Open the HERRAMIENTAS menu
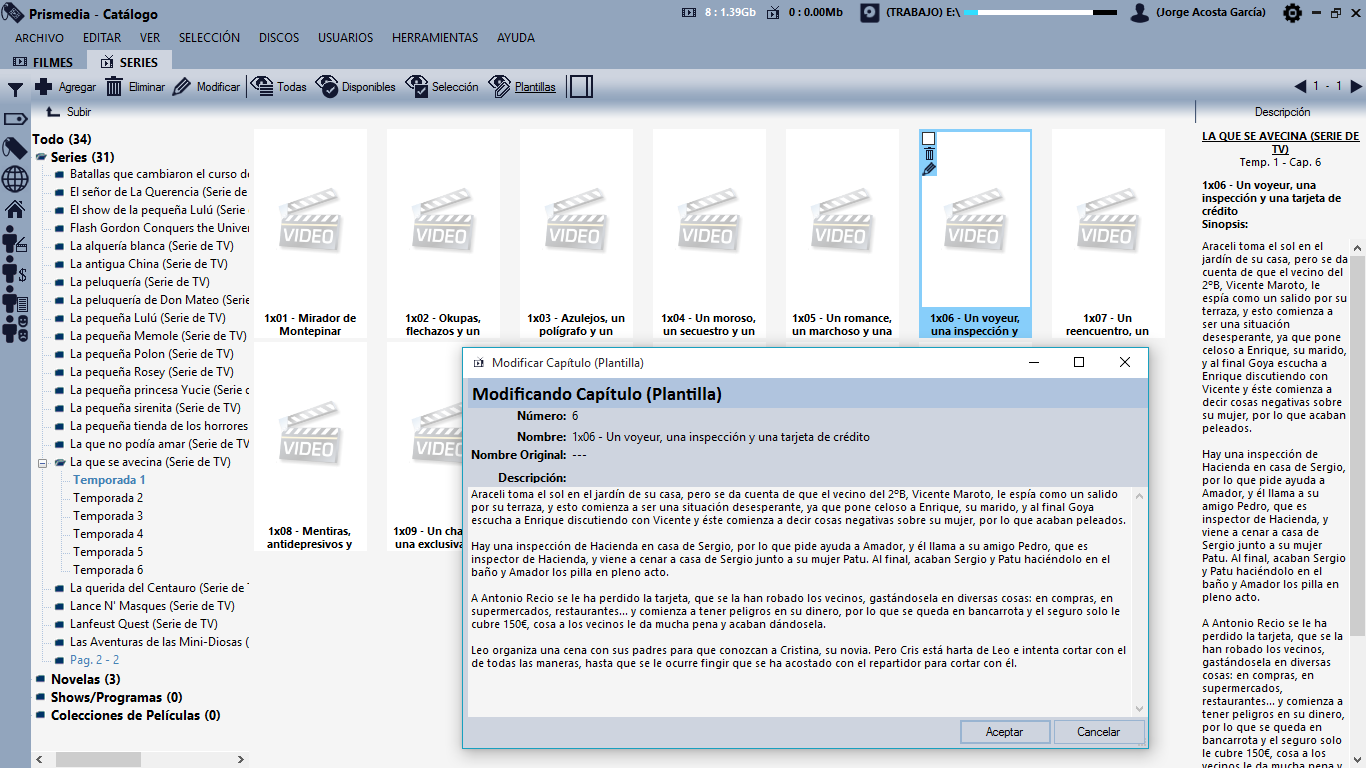Viewport: 1366px width, 768px height. (x=435, y=38)
